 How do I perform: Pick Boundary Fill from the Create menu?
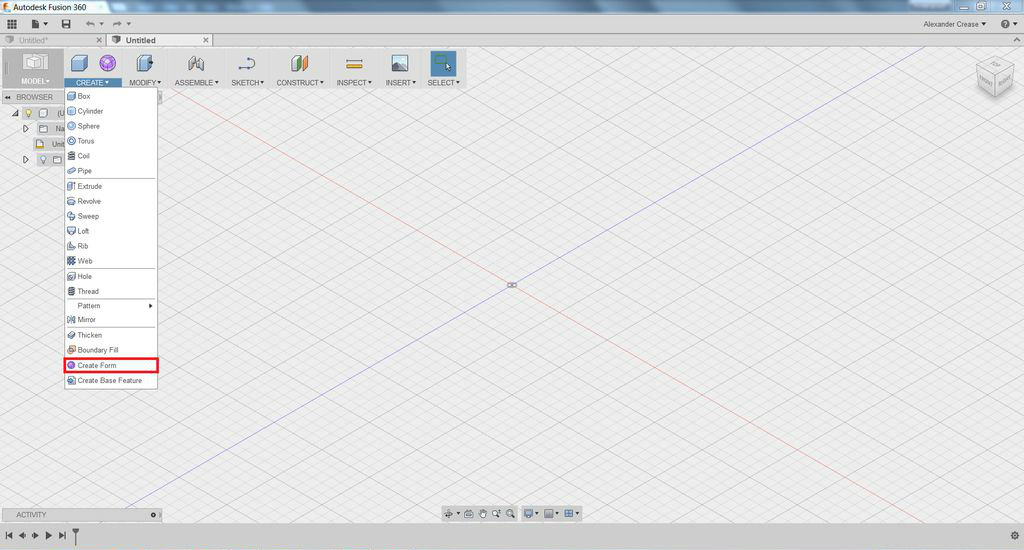[x=111, y=350]
